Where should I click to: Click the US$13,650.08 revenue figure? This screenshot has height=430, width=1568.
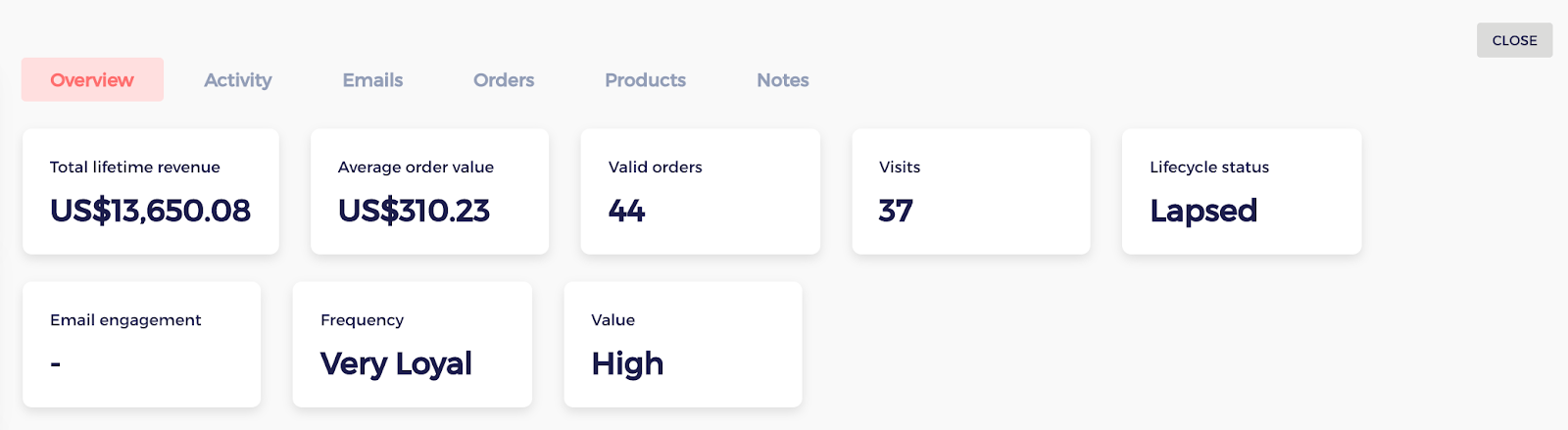pos(150,211)
